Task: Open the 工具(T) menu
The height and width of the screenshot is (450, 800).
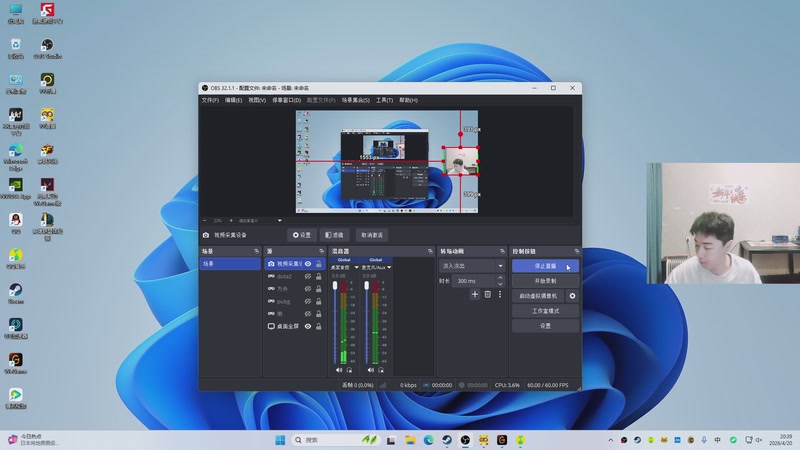Action: point(385,100)
